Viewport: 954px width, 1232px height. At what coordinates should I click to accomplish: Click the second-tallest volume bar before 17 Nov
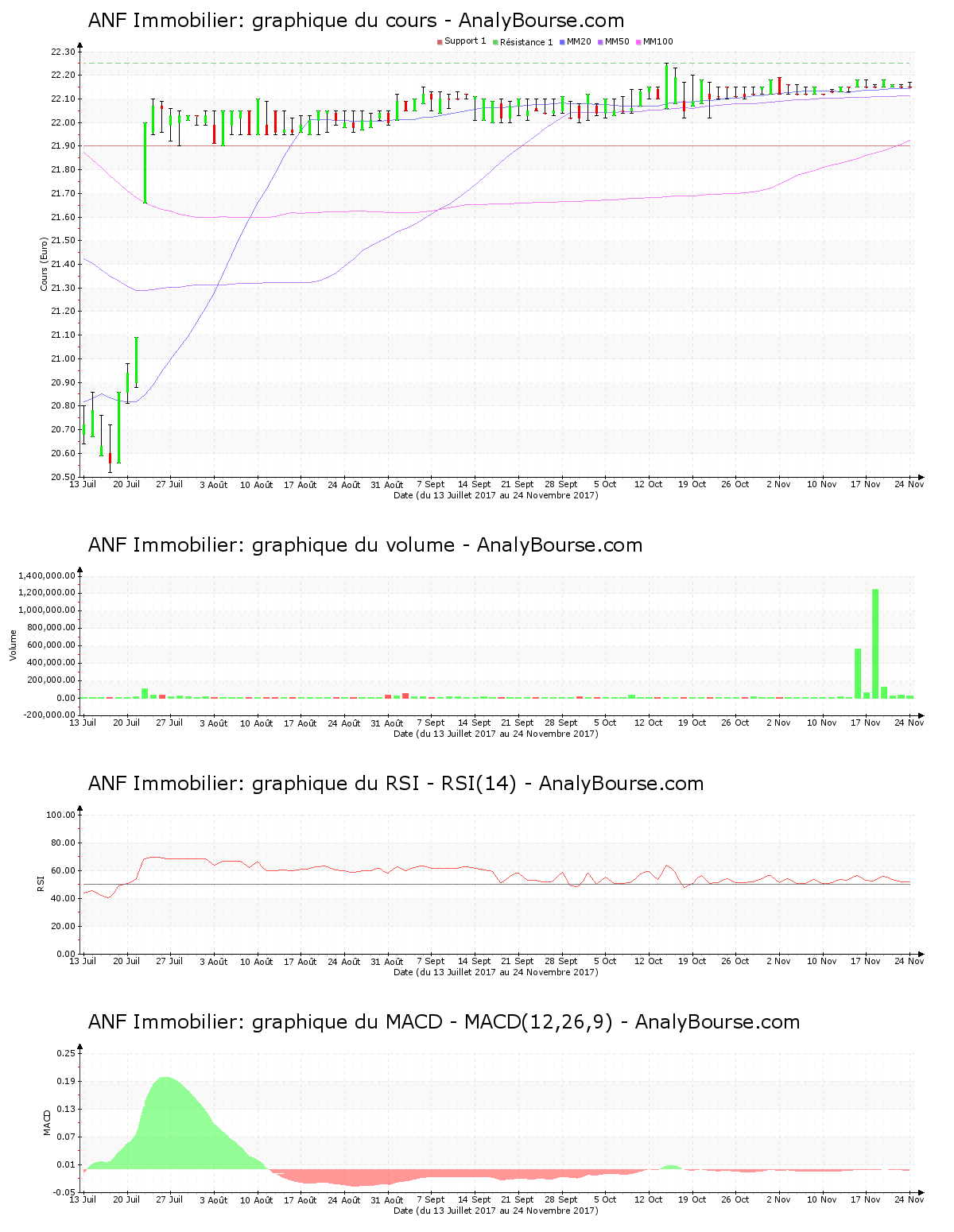click(x=858, y=673)
